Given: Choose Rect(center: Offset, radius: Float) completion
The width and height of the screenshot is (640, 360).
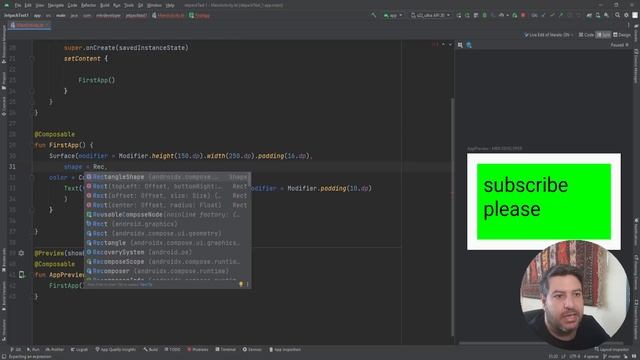Looking at the screenshot, I should tap(167, 205).
